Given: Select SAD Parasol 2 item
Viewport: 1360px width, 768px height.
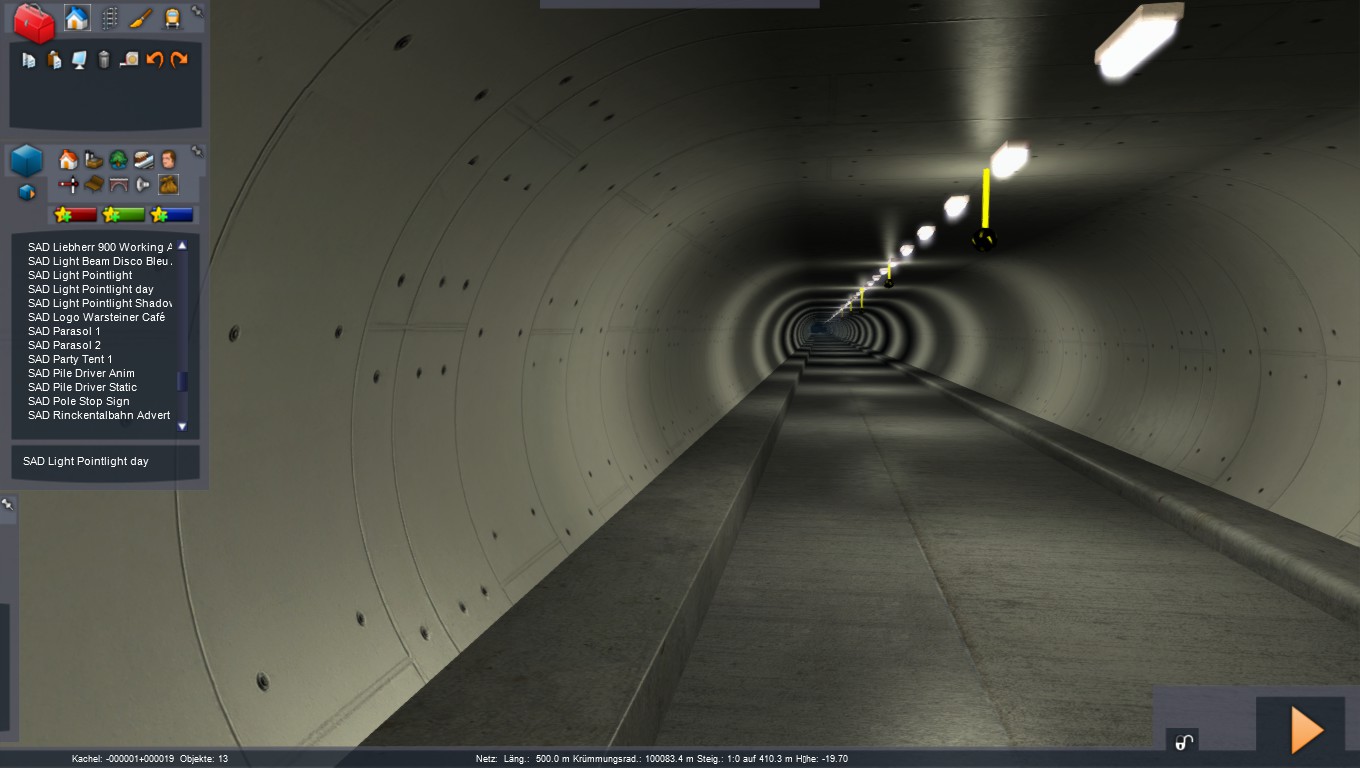Looking at the screenshot, I should [64, 345].
